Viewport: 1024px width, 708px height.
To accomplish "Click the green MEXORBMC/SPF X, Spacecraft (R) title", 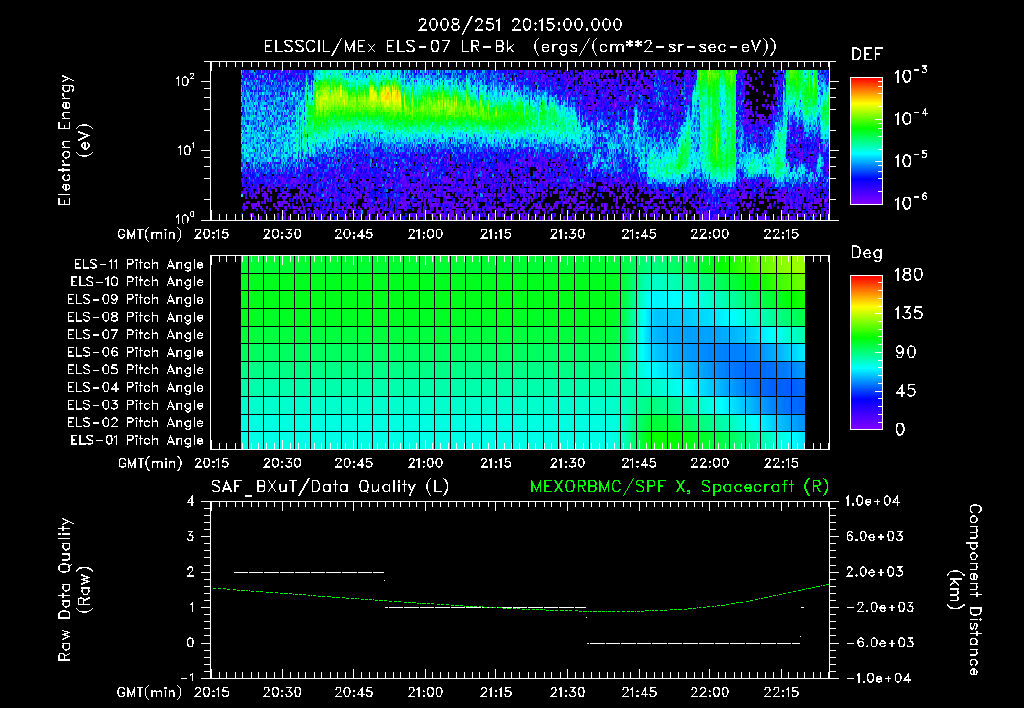I will (679, 487).
